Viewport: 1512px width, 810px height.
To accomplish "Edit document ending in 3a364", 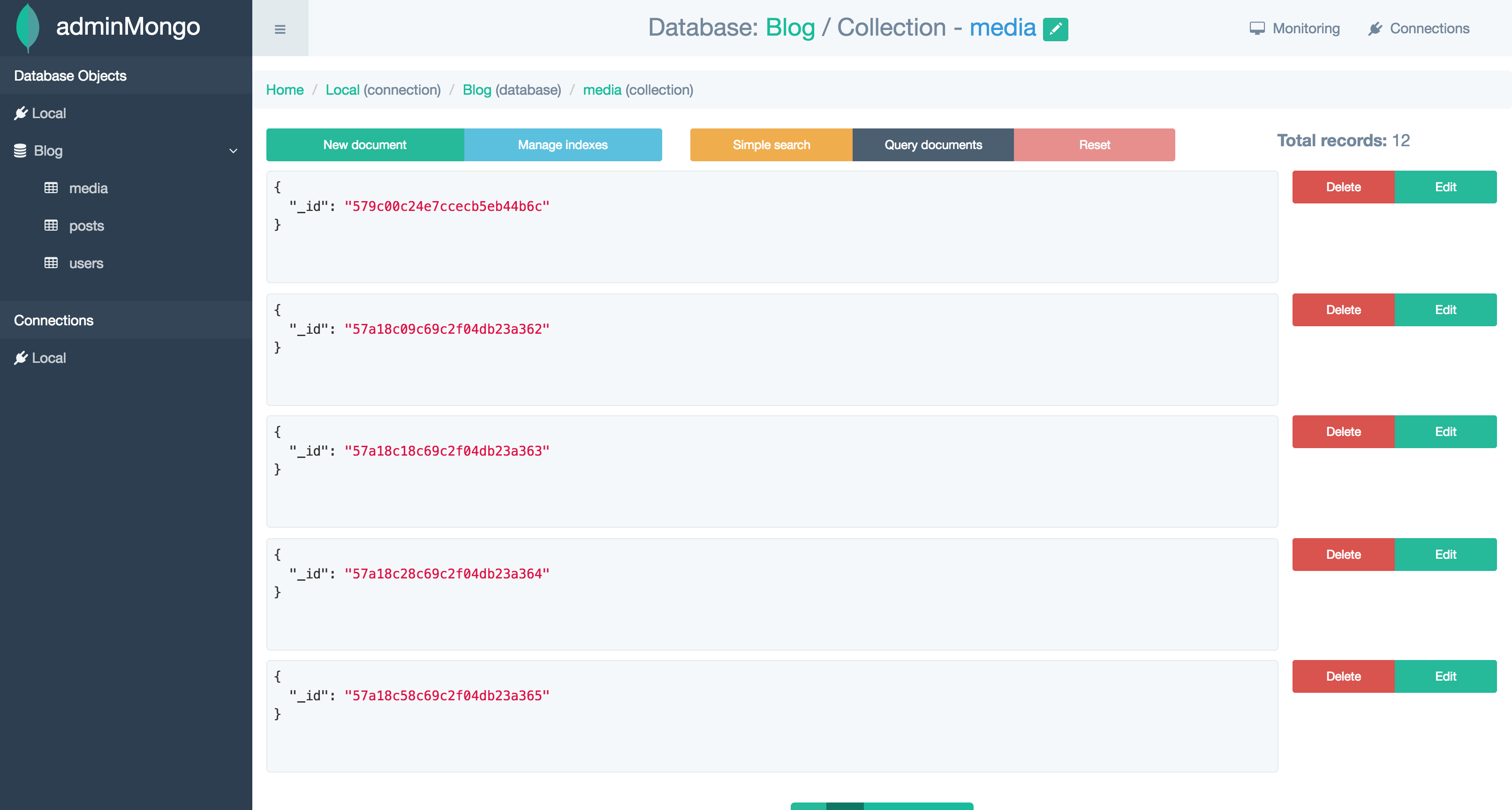I will click(1446, 554).
